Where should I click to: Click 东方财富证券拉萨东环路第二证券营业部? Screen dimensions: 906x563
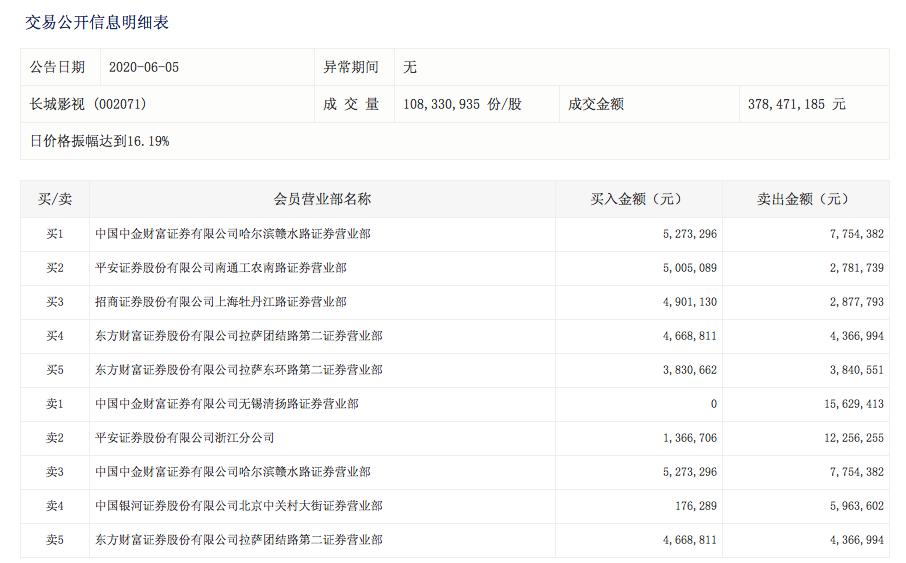coord(239,370)
